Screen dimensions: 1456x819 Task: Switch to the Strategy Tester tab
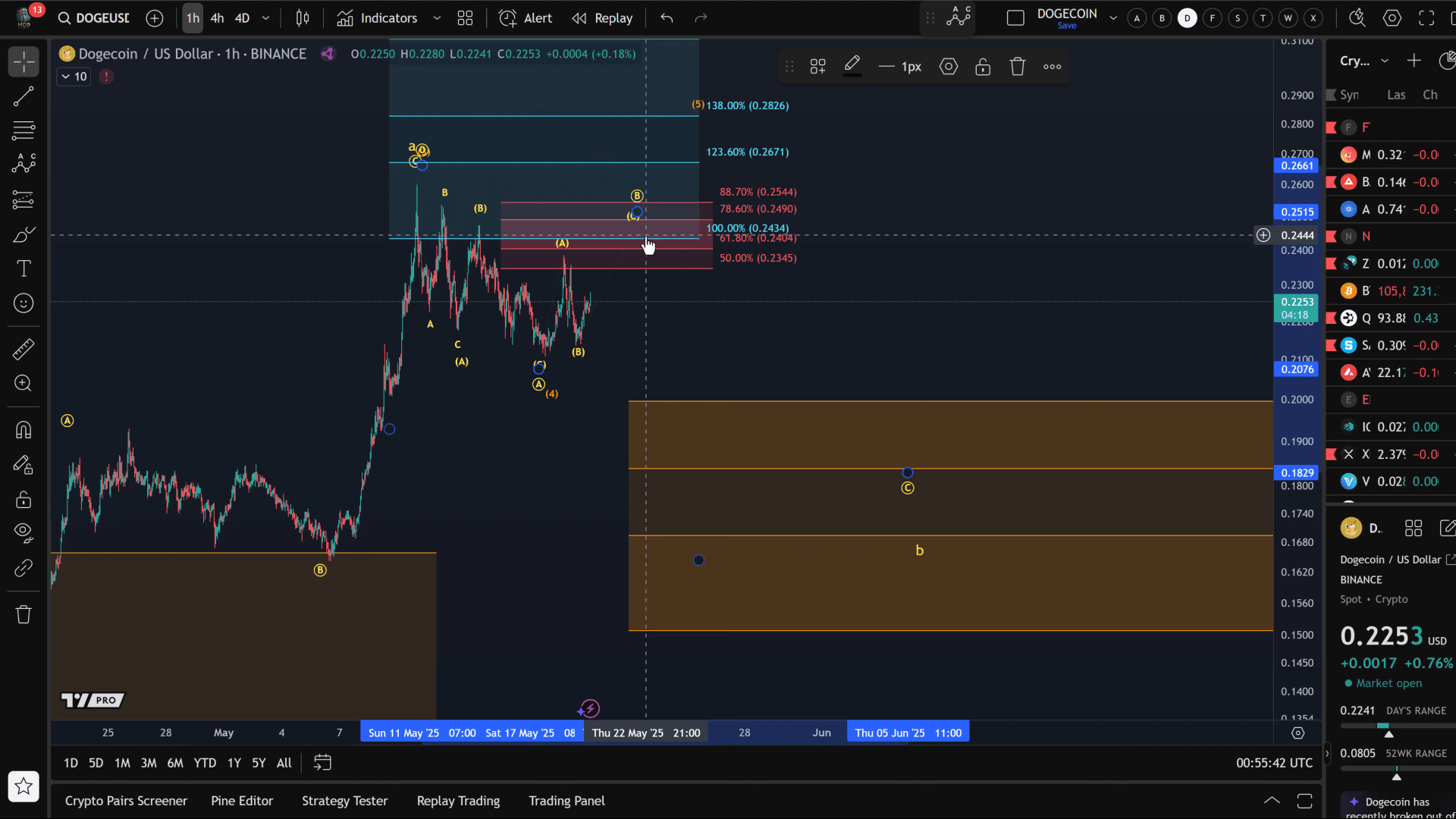tap(344, 801)
